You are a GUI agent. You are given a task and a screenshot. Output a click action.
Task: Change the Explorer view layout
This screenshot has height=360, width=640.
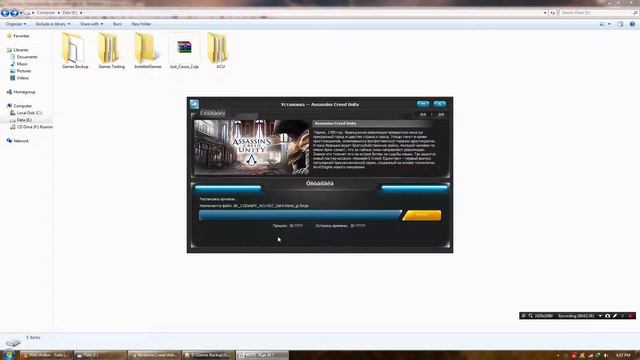[x=602, y=24]
